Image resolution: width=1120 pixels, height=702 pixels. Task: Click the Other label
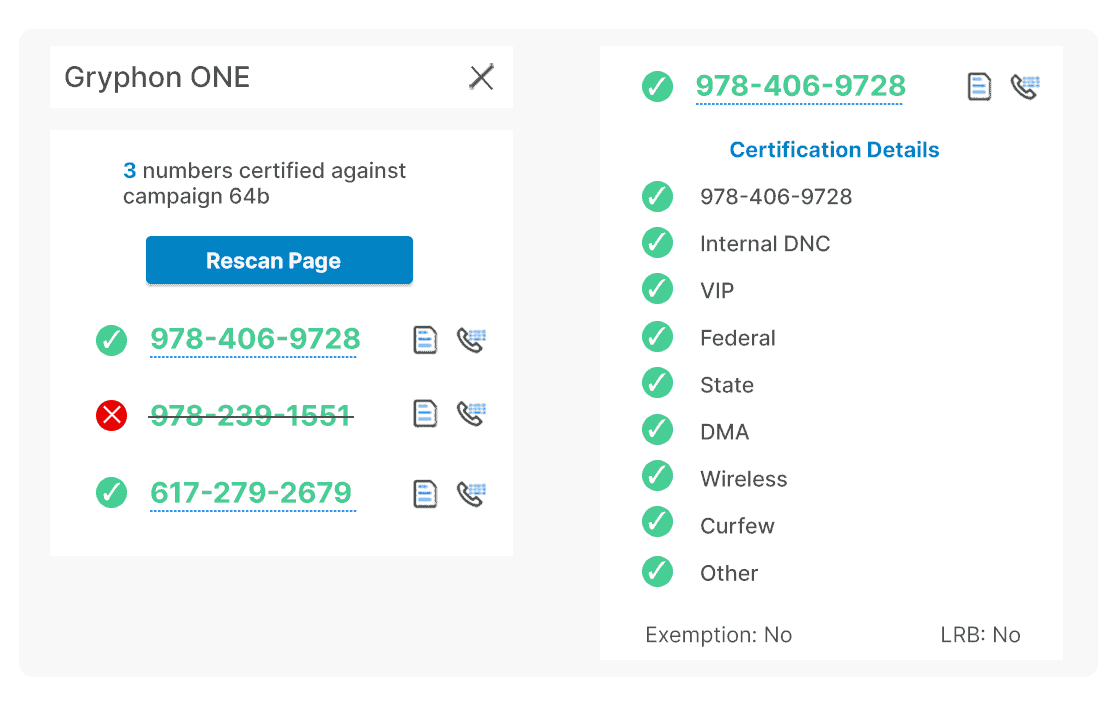(x=729, y=573)
